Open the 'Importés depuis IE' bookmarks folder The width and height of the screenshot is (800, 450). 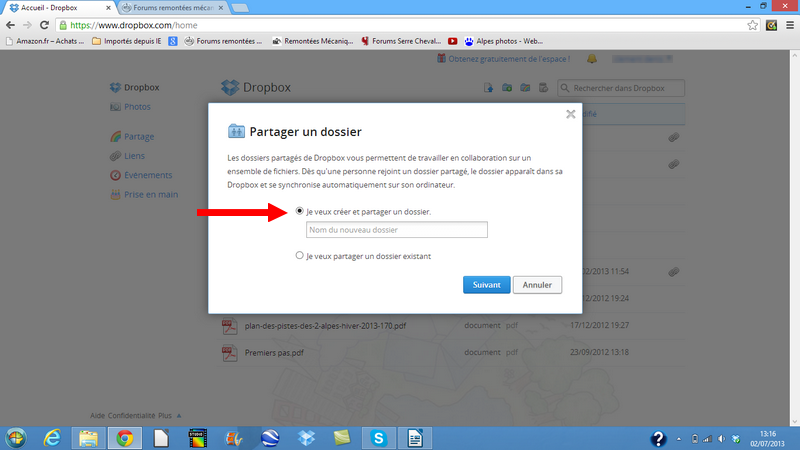point(127,41)
